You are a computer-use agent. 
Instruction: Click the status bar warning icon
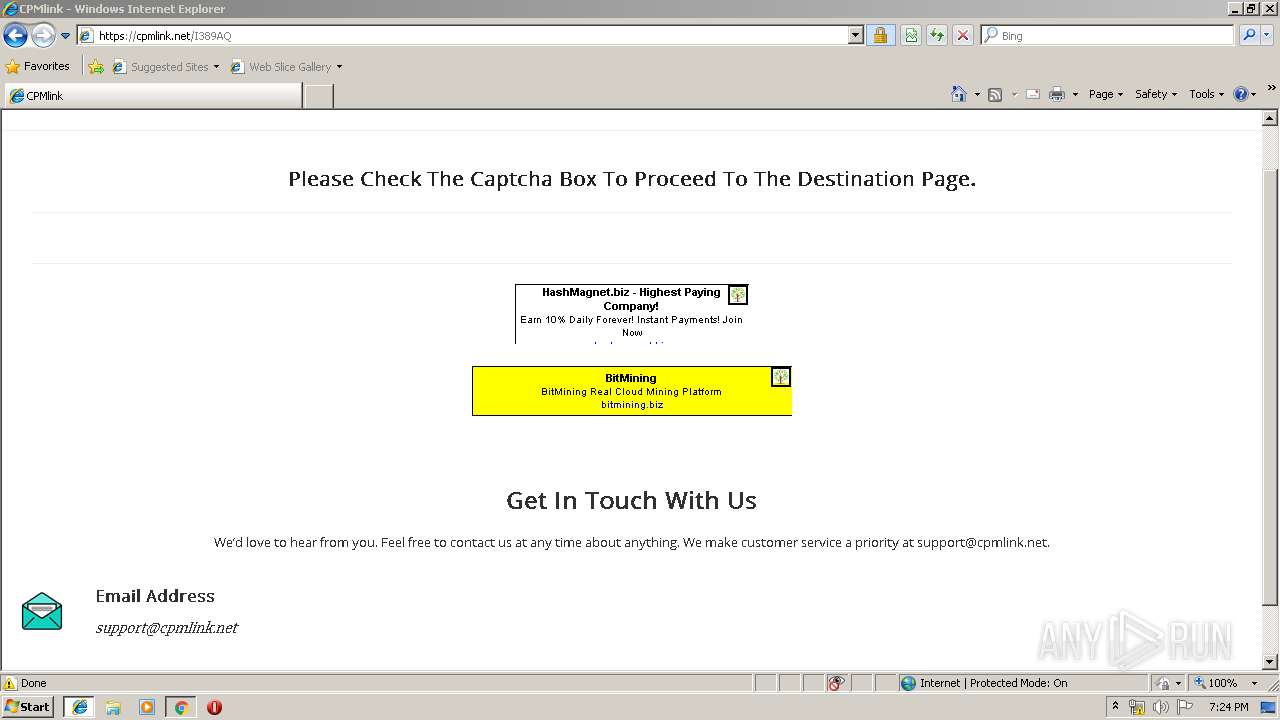[x=10, y=683]
